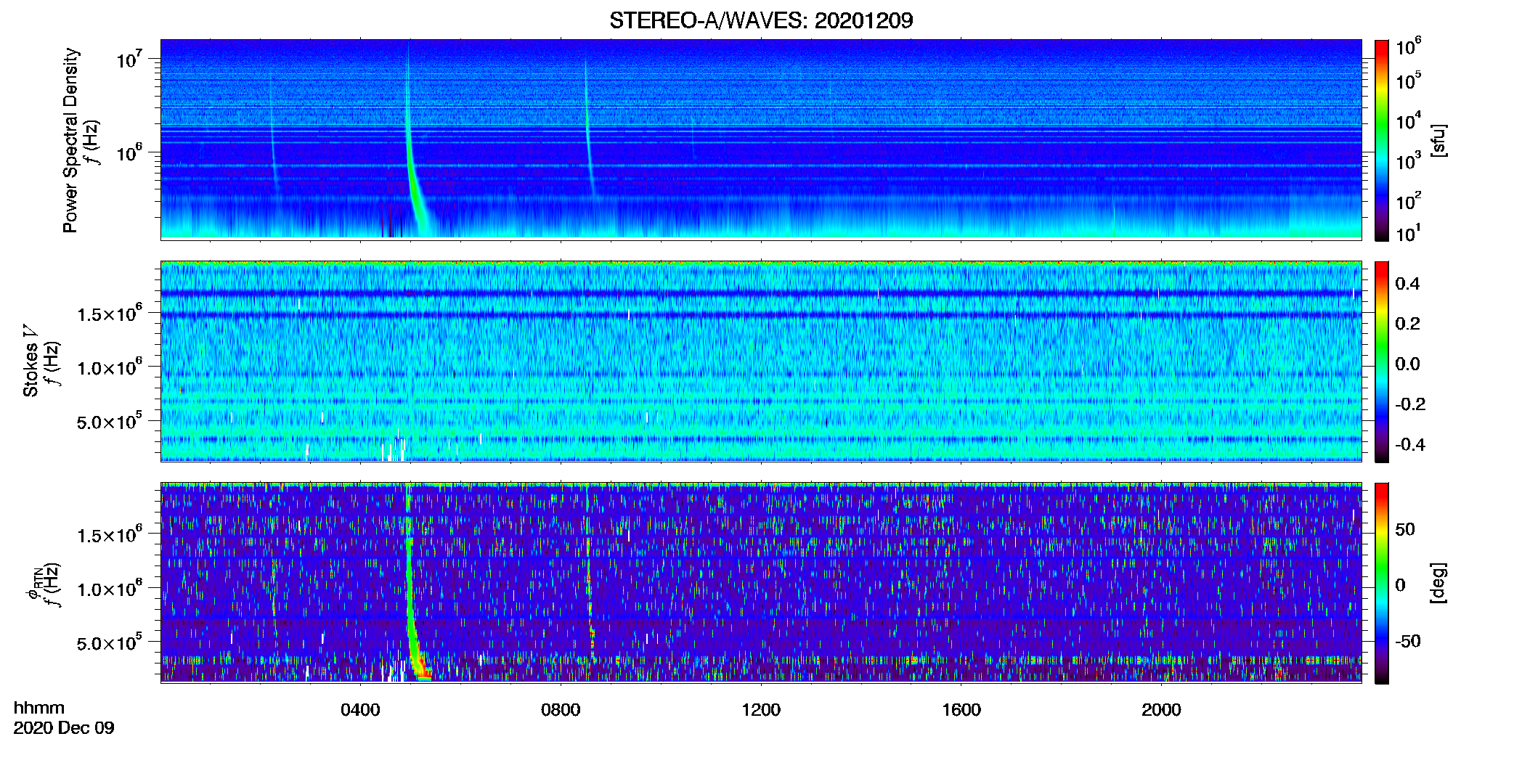
Task: Click the 10^3 label on the sfu color bar
Action: 1408,160
